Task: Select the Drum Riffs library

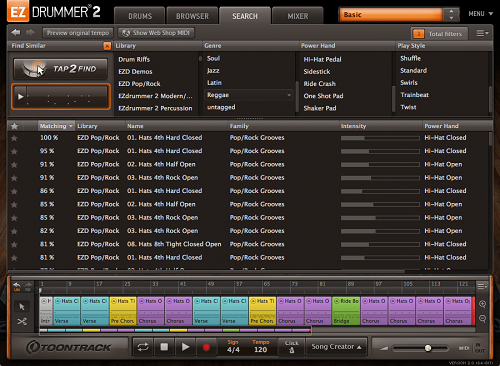Action: [x=134, y=59]
